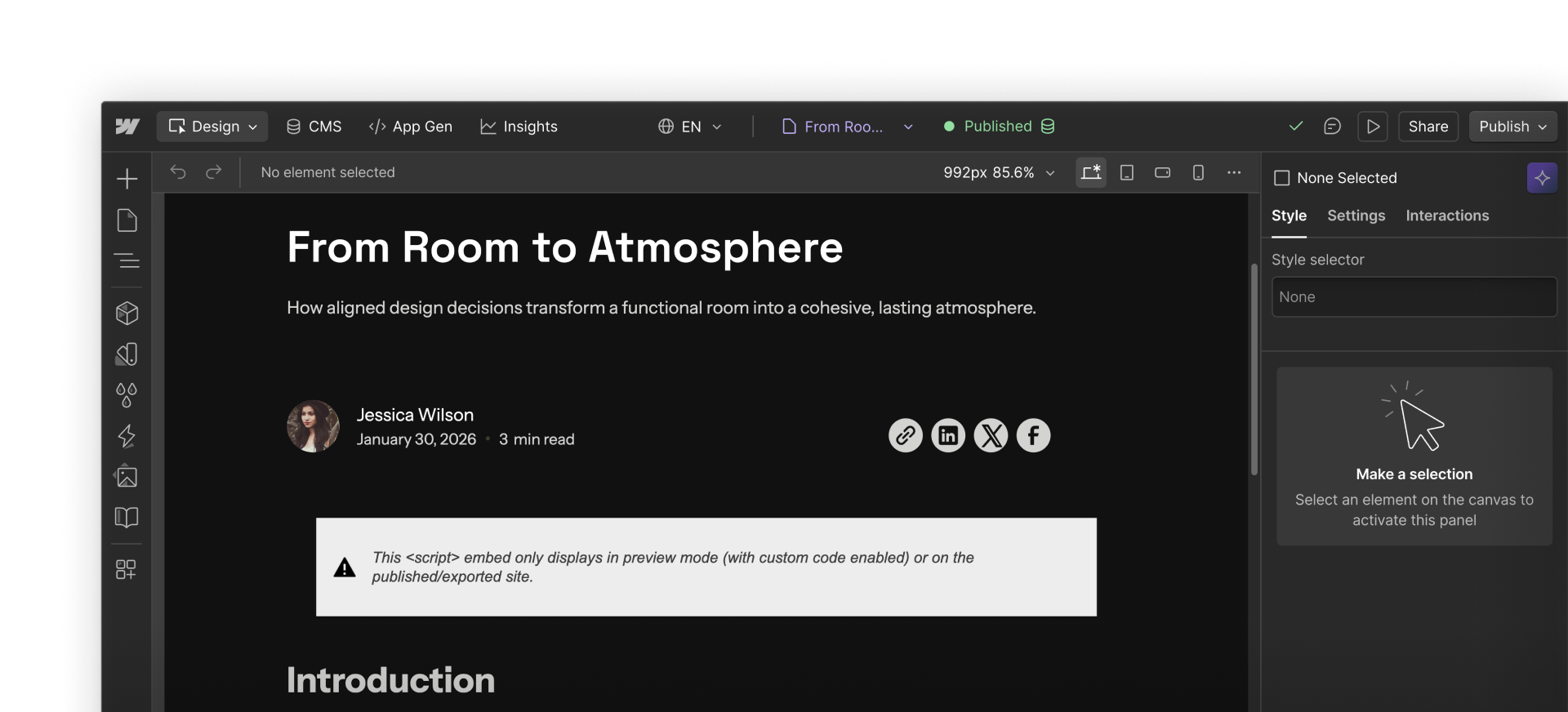This screenshot has width=1568, height=712.
Task: Select the From Room to Atmosphere heading
Action: point(564,247)
